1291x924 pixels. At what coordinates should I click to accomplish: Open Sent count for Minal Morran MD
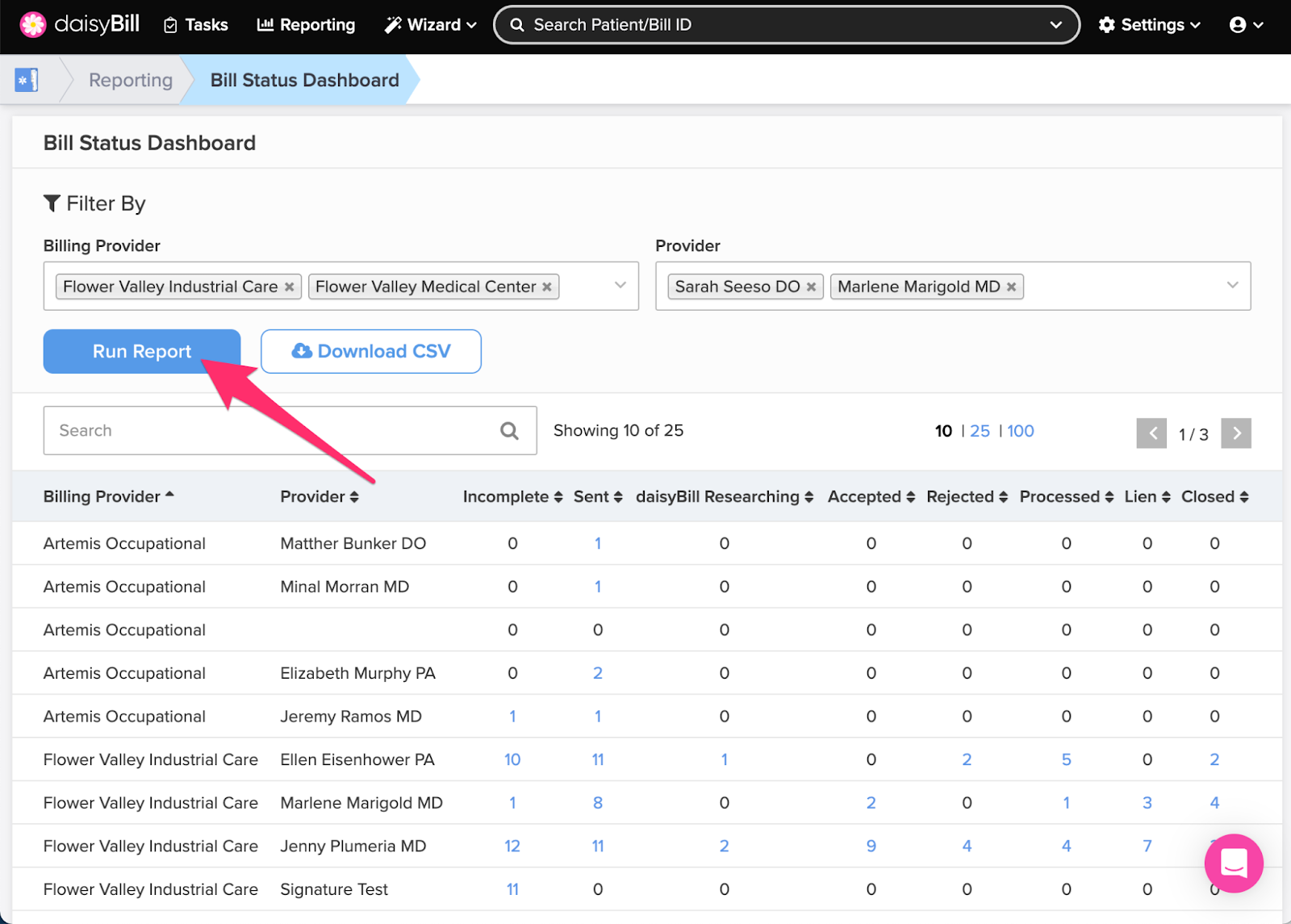coord(598,587)
